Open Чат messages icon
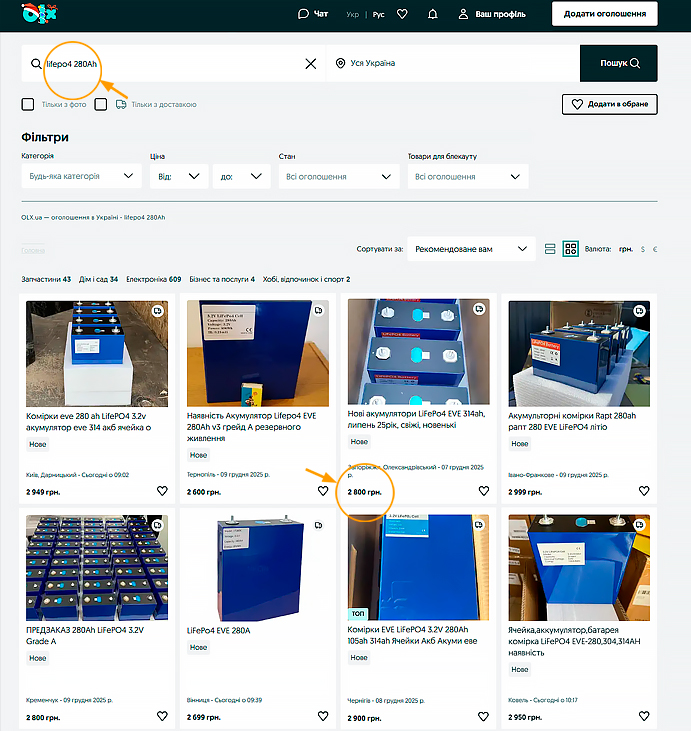Viewport: 691px width, 731px height. (x=313, y=14)
